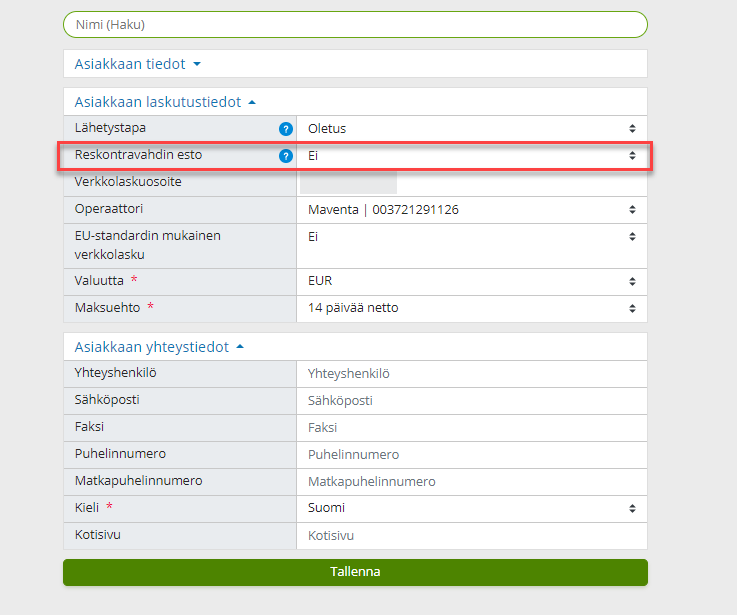This screenshot has height=615, width=737.
Task: Click the help icon beside Reskontravahdin esto
Action: (x=285, y=156)
